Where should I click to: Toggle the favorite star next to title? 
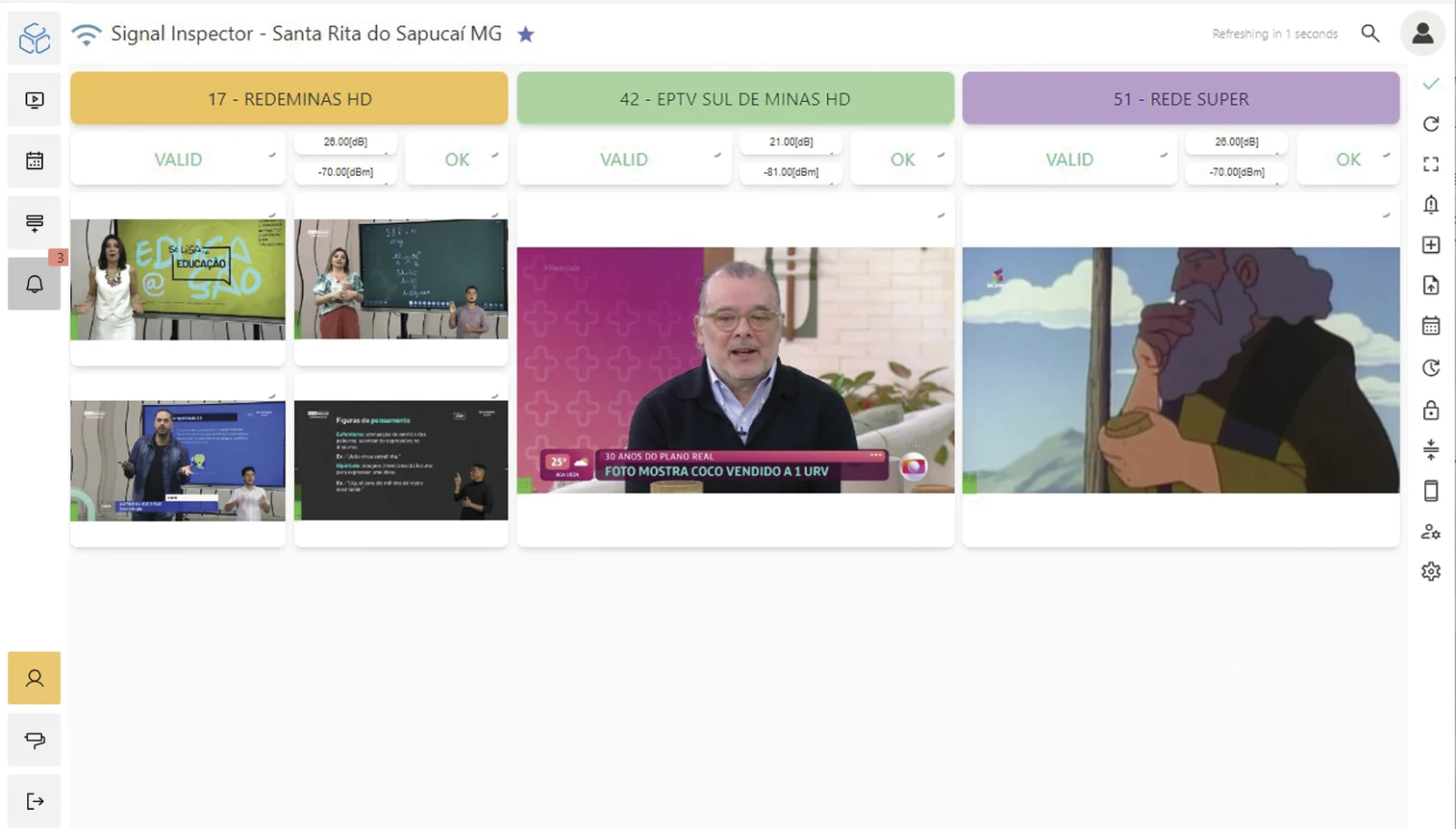pos(526,35)
